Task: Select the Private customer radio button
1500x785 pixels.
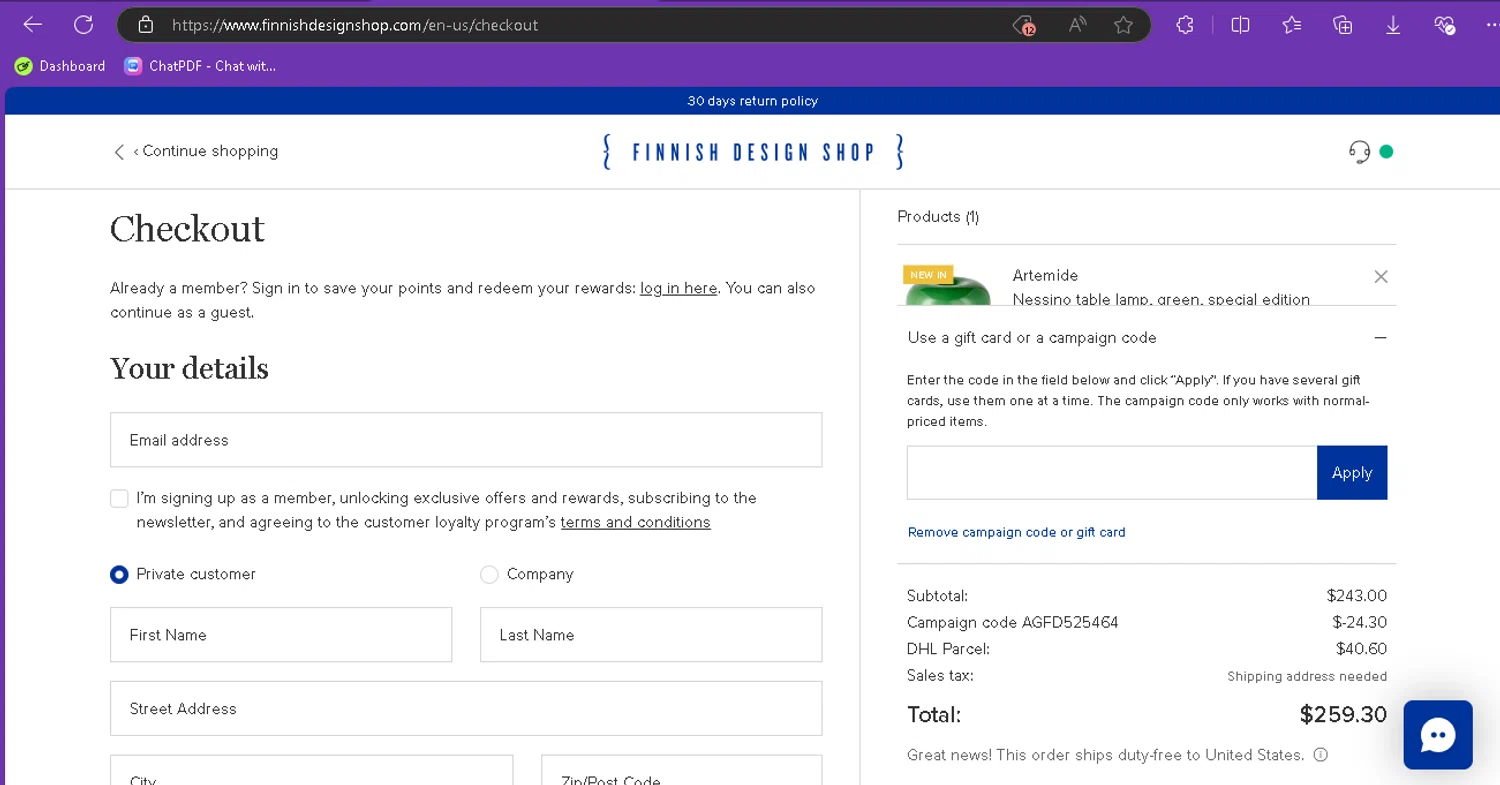Action: (119, 574)
